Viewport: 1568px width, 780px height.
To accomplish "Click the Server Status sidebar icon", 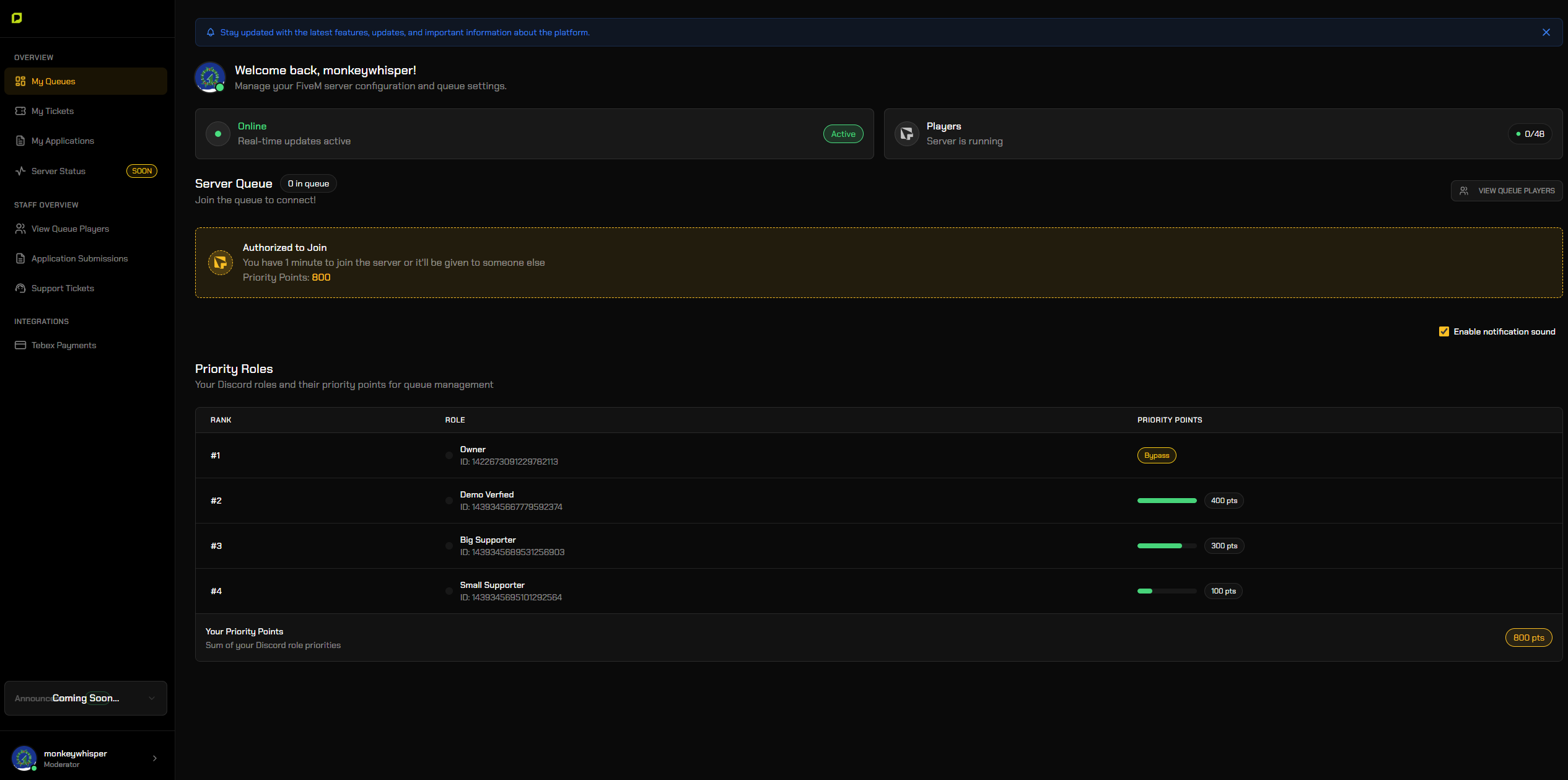I will [20, 171].
